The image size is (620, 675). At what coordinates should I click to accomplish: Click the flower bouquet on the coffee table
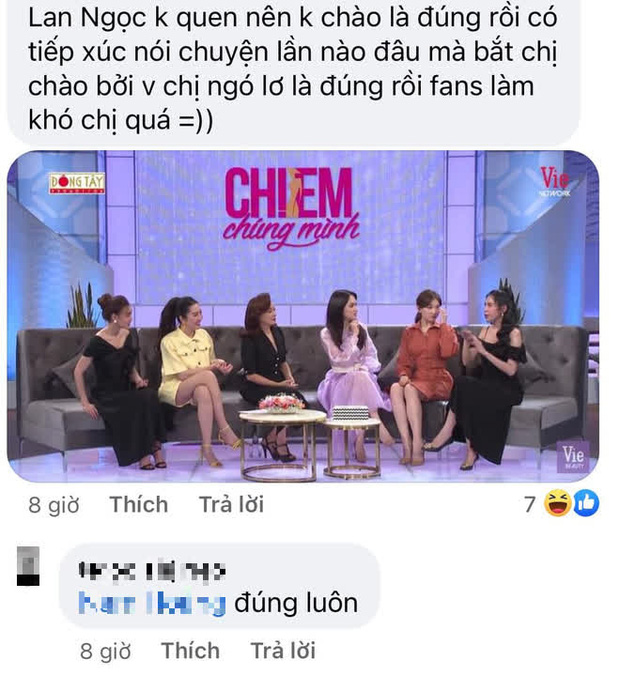pos(282,403)
